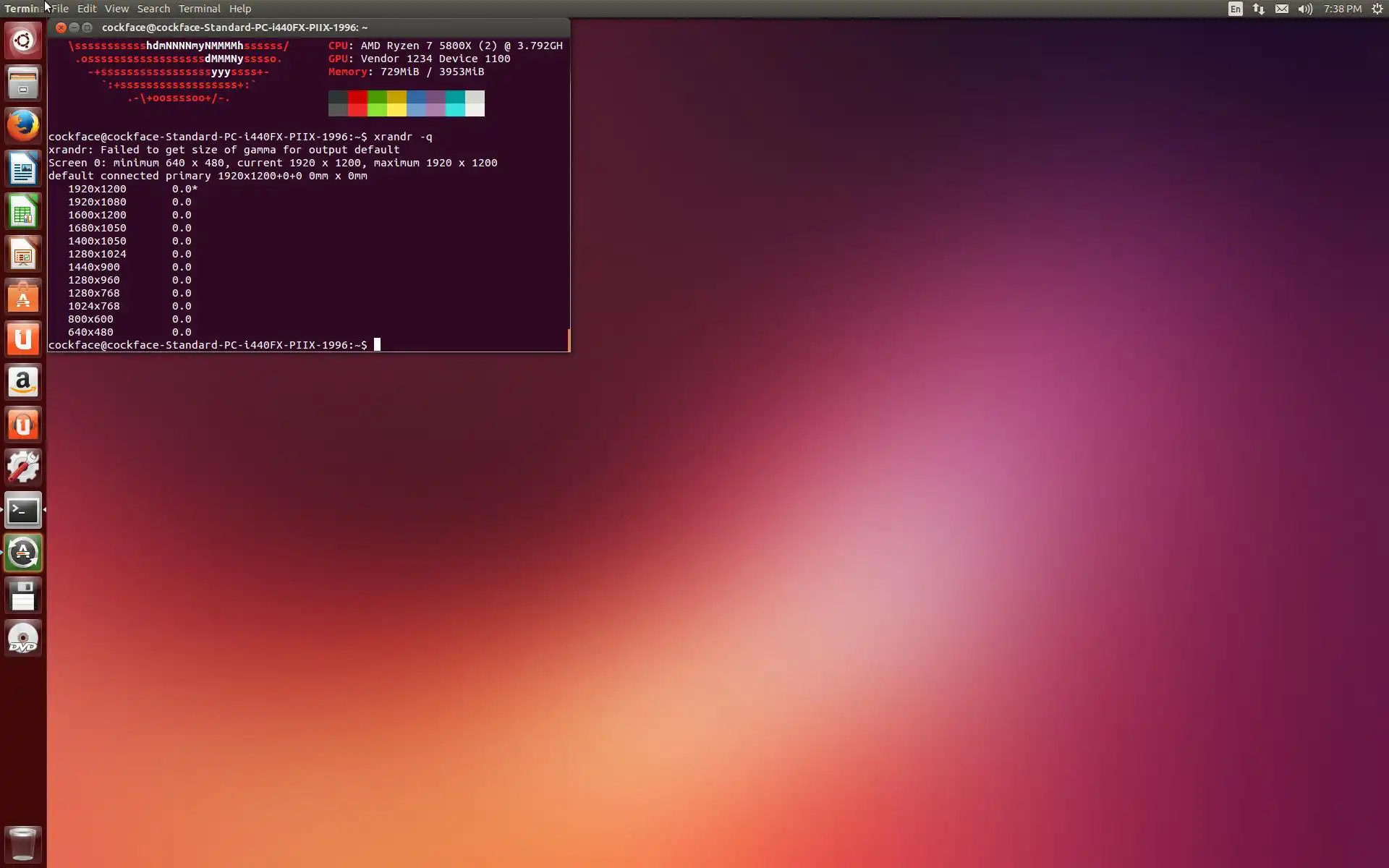The image size is (1389, 868).
Task: Open the Files manager launcher icon
Action: (x=23, y=83)
